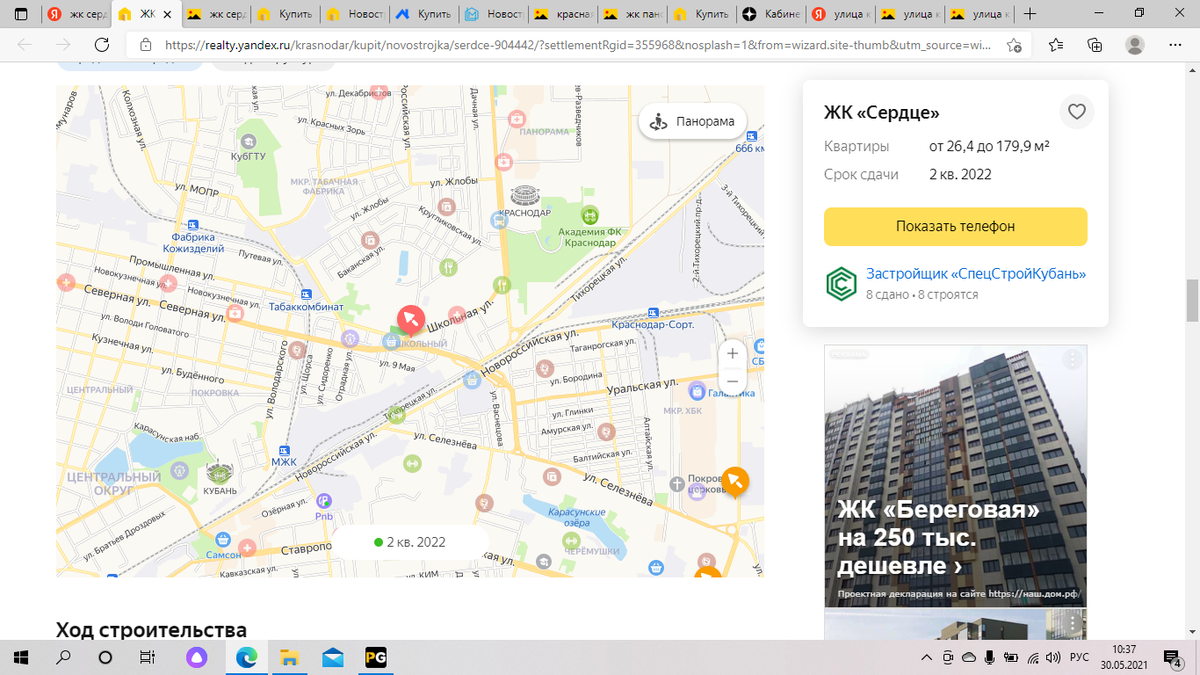Click the Фабрика Кожизделий stop icon

191,226
